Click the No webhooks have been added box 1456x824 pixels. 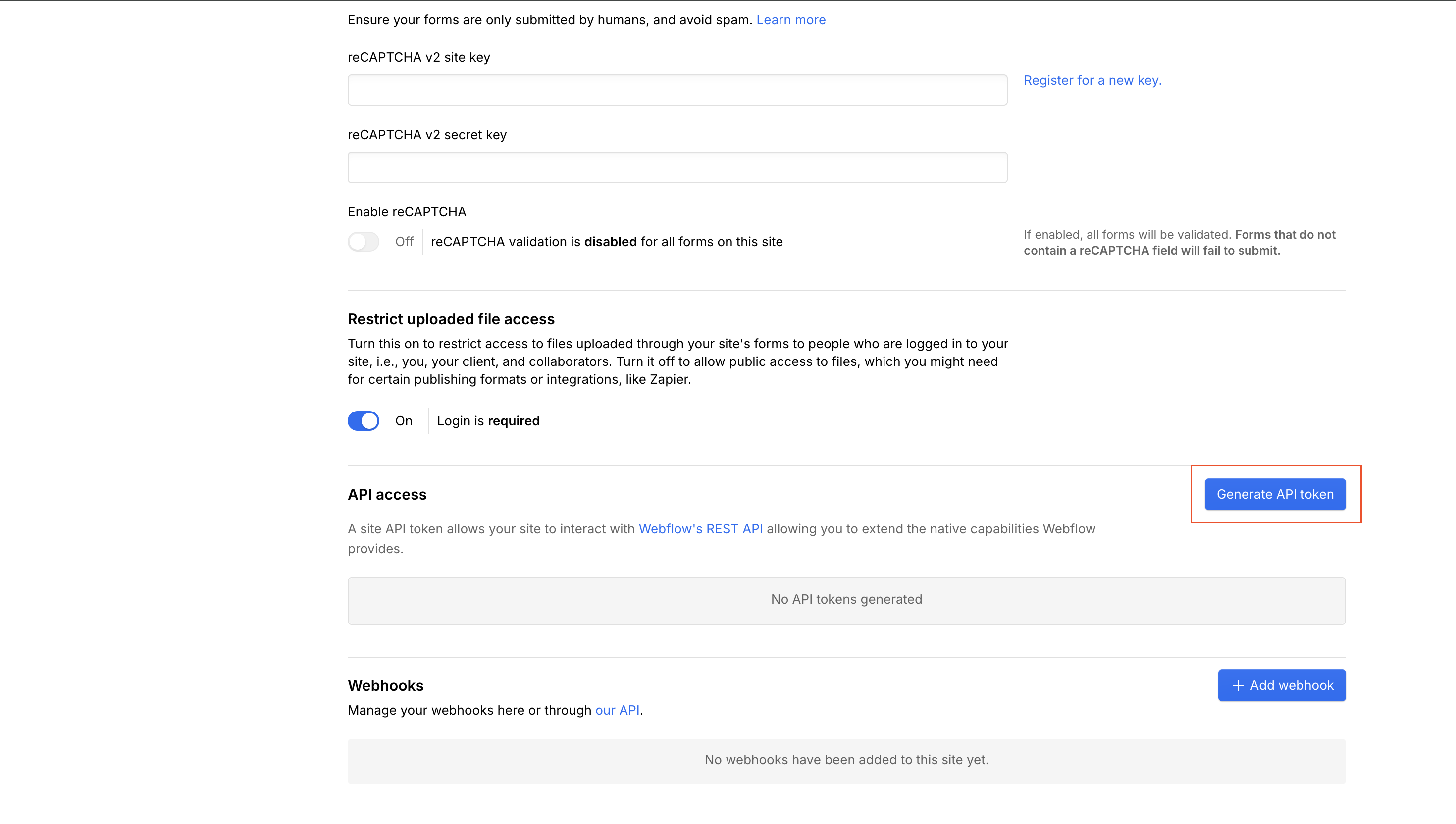click(846, 760)
